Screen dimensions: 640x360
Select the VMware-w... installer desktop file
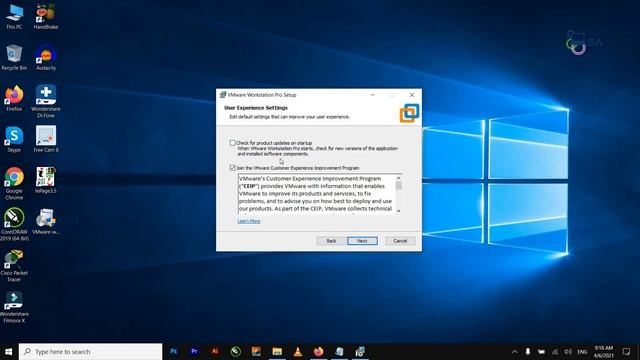46,221
